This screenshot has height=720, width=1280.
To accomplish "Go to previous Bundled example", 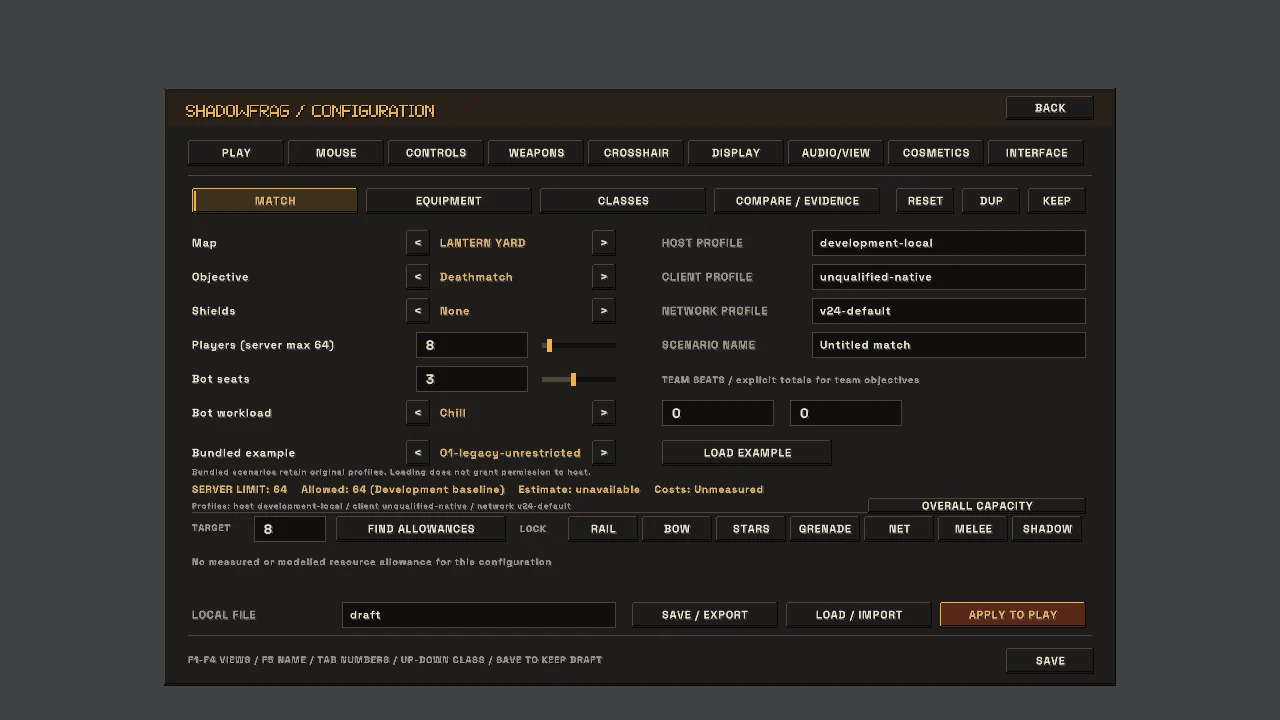I will (418, 453).
